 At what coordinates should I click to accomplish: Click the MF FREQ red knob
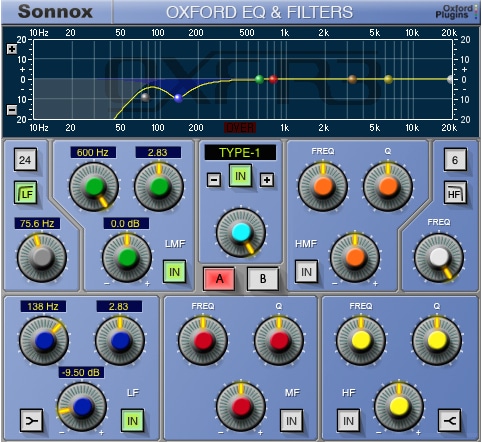coord(203,341)
